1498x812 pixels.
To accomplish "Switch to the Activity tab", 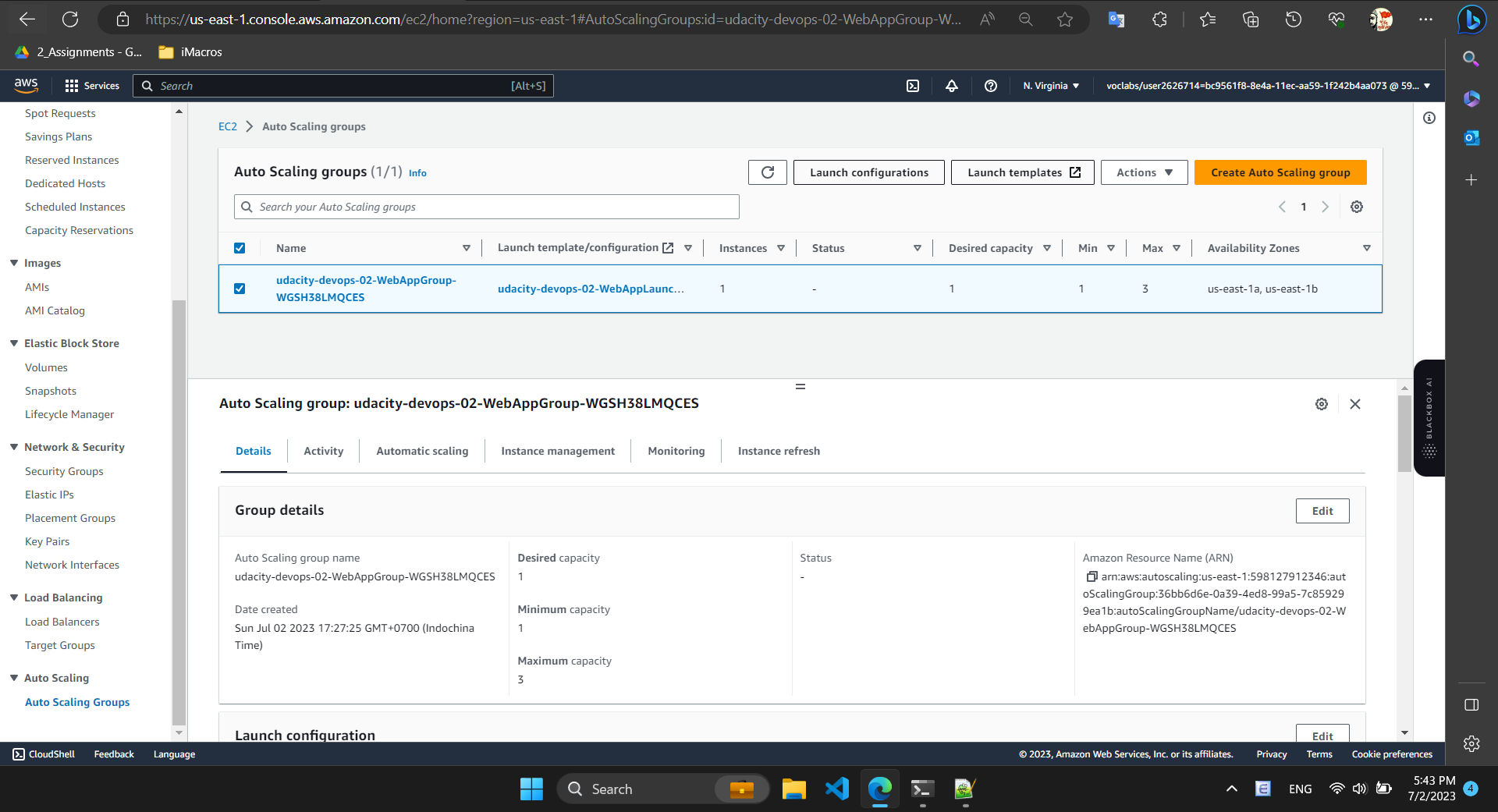I will coord(323,451).
